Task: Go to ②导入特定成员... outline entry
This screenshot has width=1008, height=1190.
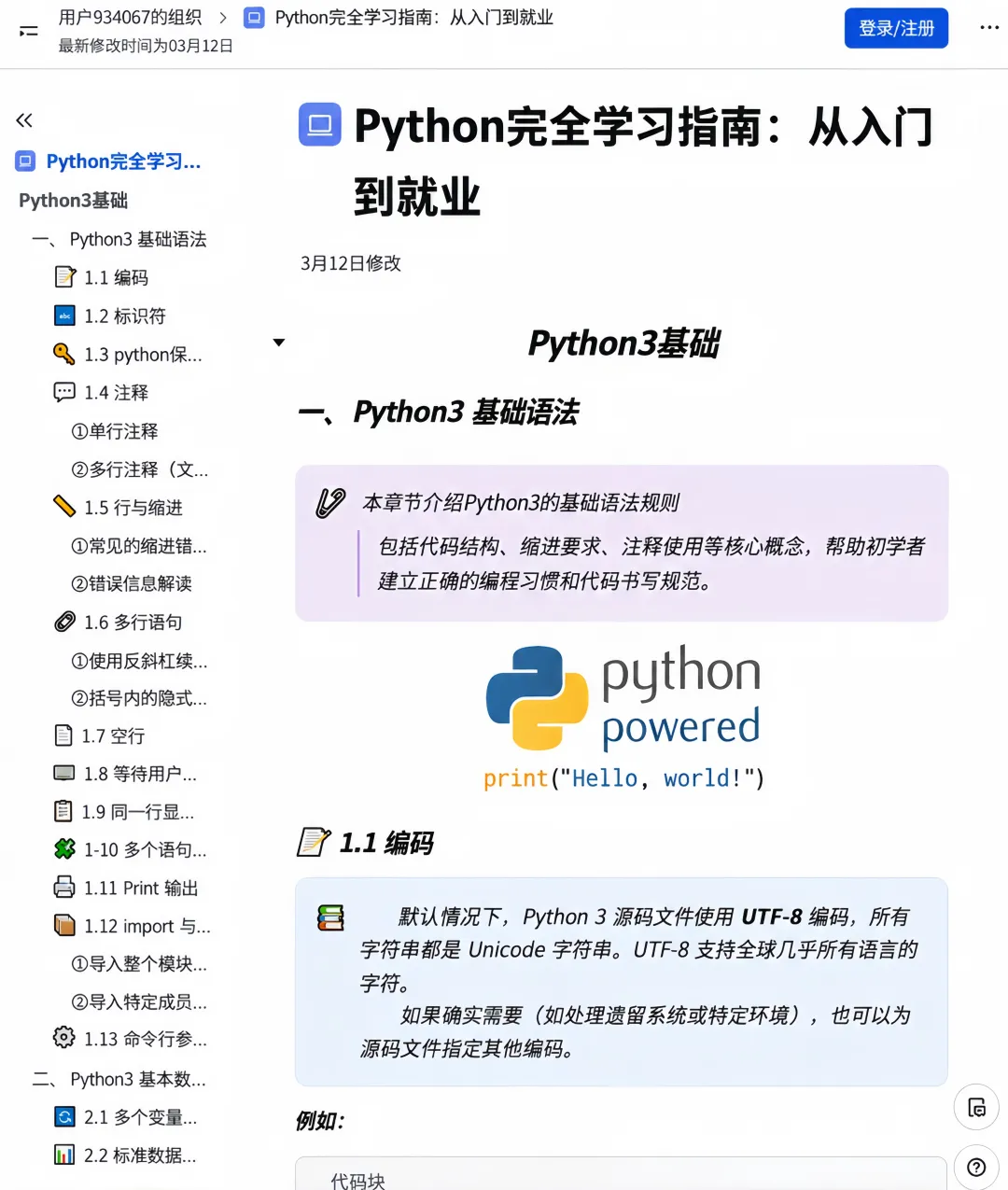Action: tap(139, 1001)
